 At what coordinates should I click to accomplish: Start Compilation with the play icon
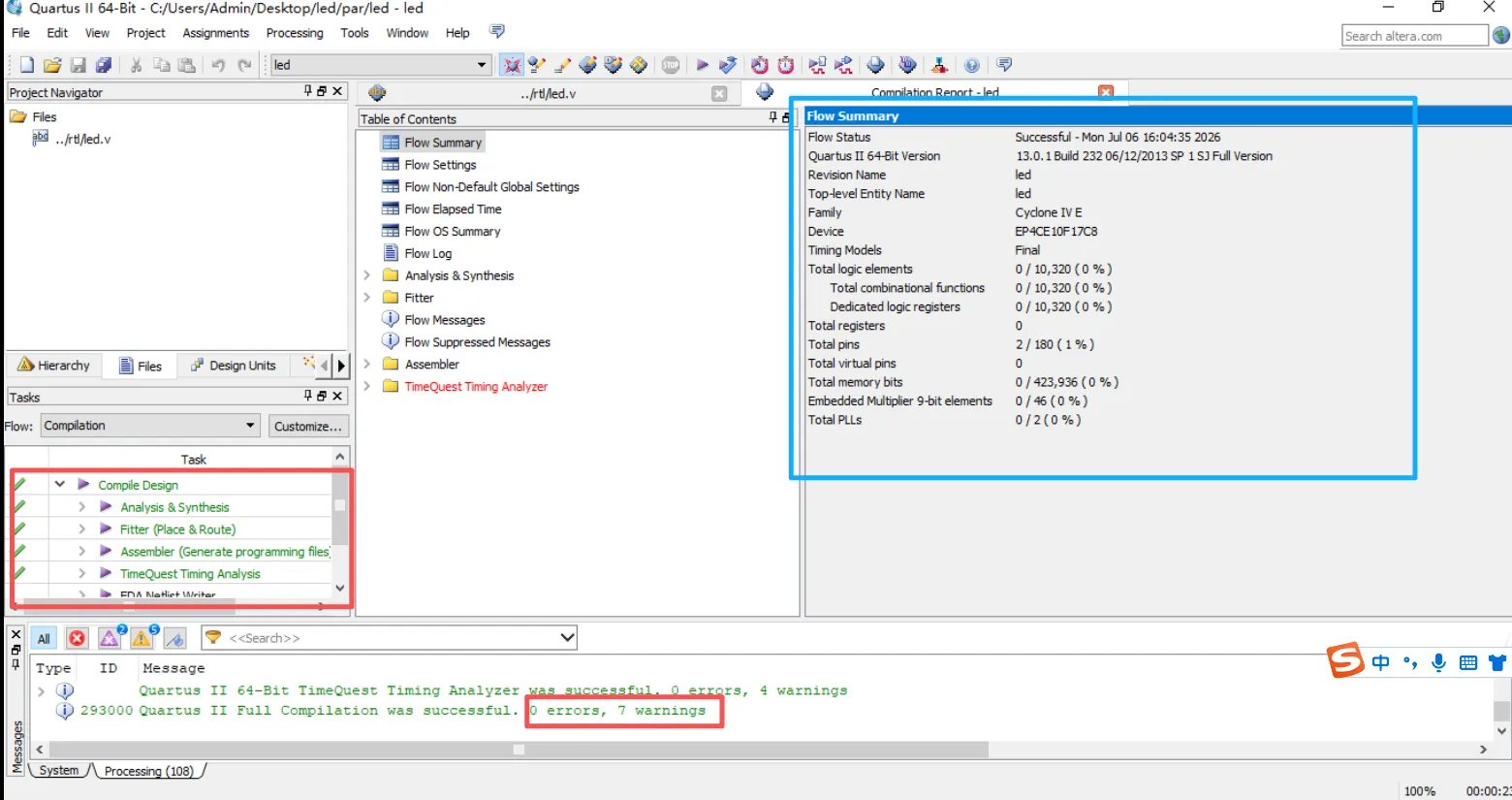tap(703, 65)
